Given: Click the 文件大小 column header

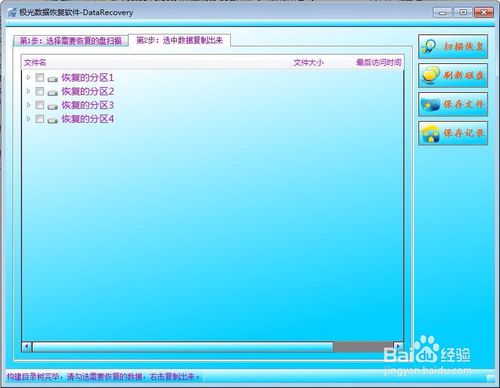Looking at the screenshot, I should pos(308,62).
